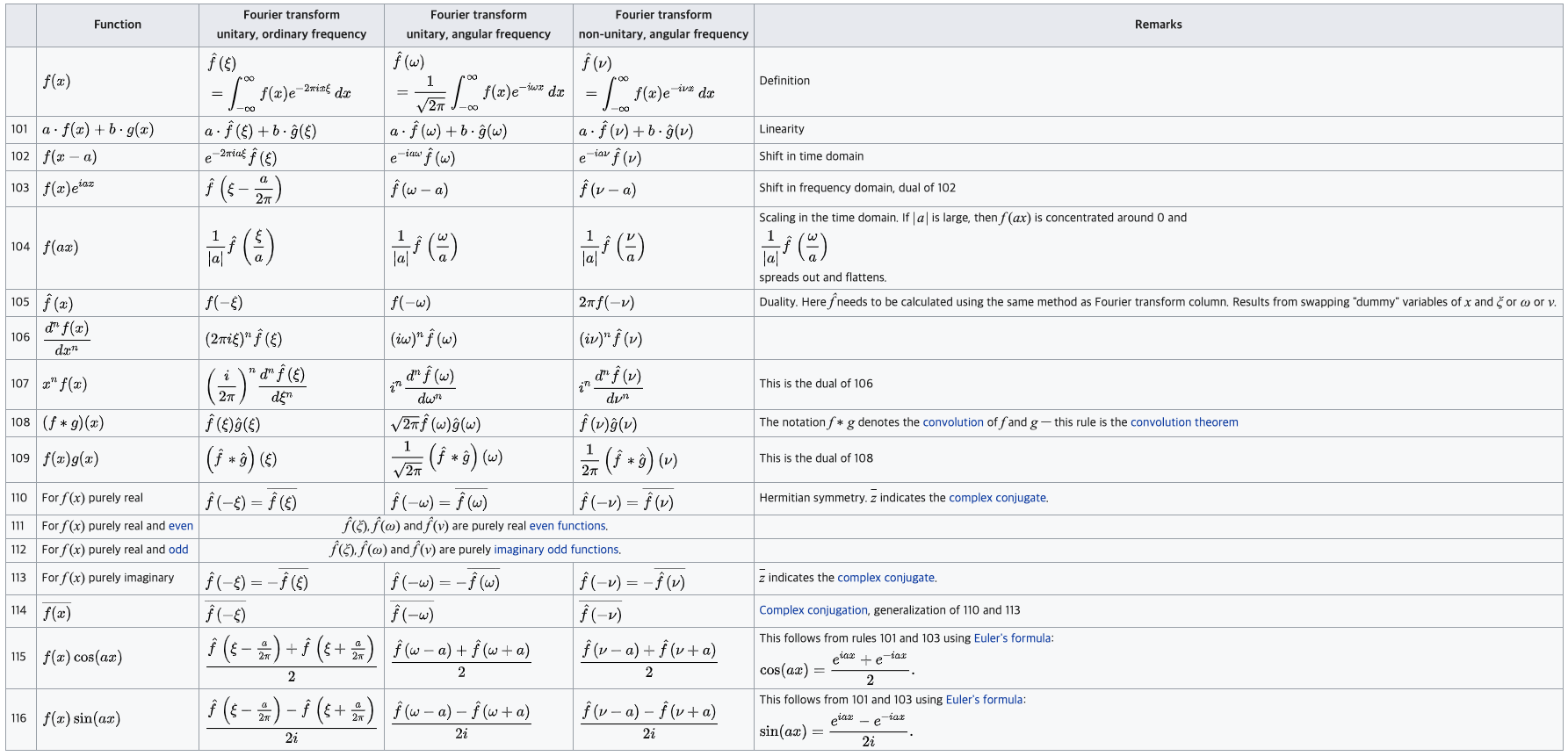
Task: Click the f(x)cos(ax) function cell
Action: [118, 657]
